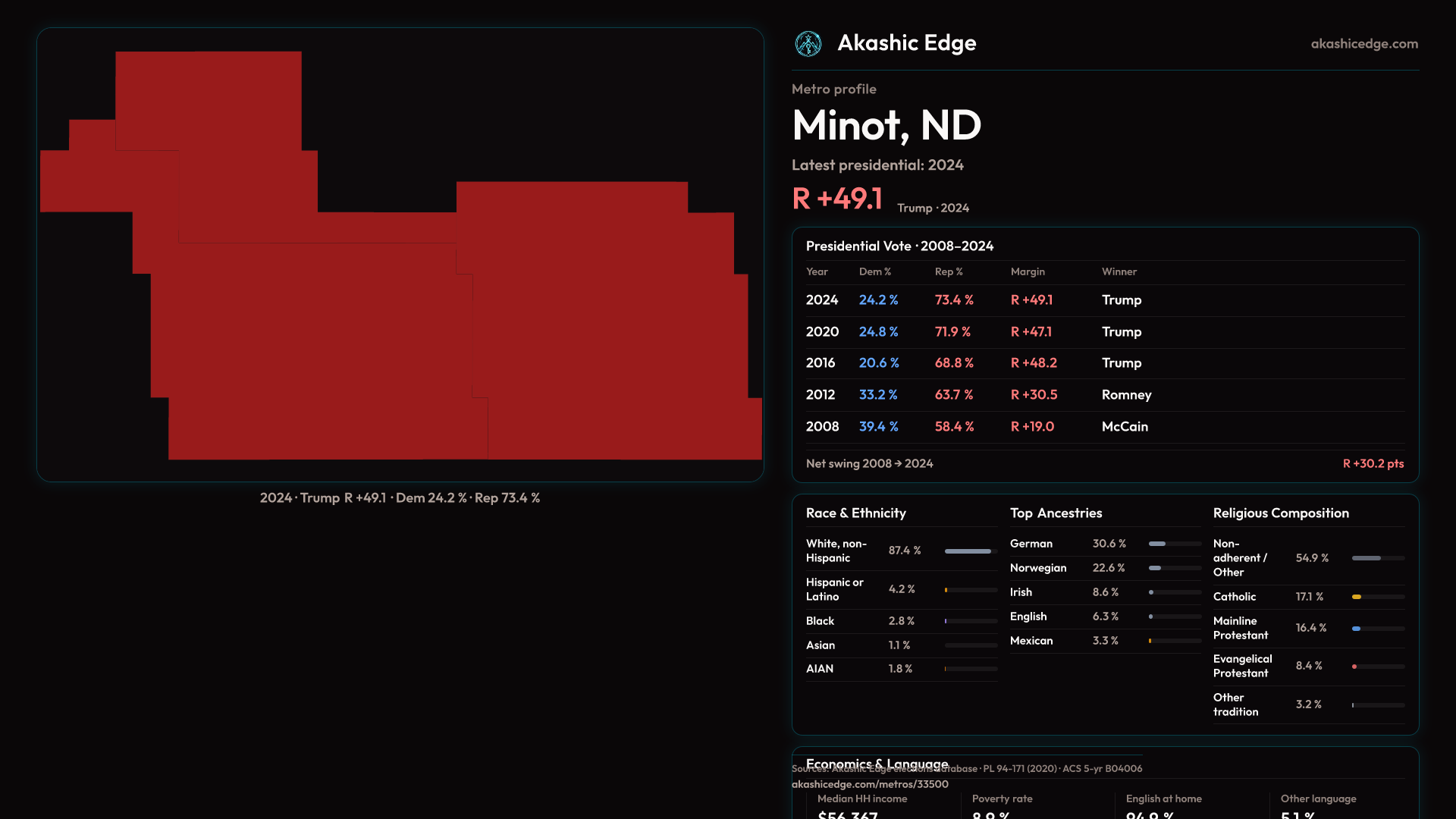Click the Race & Ethnicity section heading
The height and width of the screenshot is (819, 1456).
point(855,513)
